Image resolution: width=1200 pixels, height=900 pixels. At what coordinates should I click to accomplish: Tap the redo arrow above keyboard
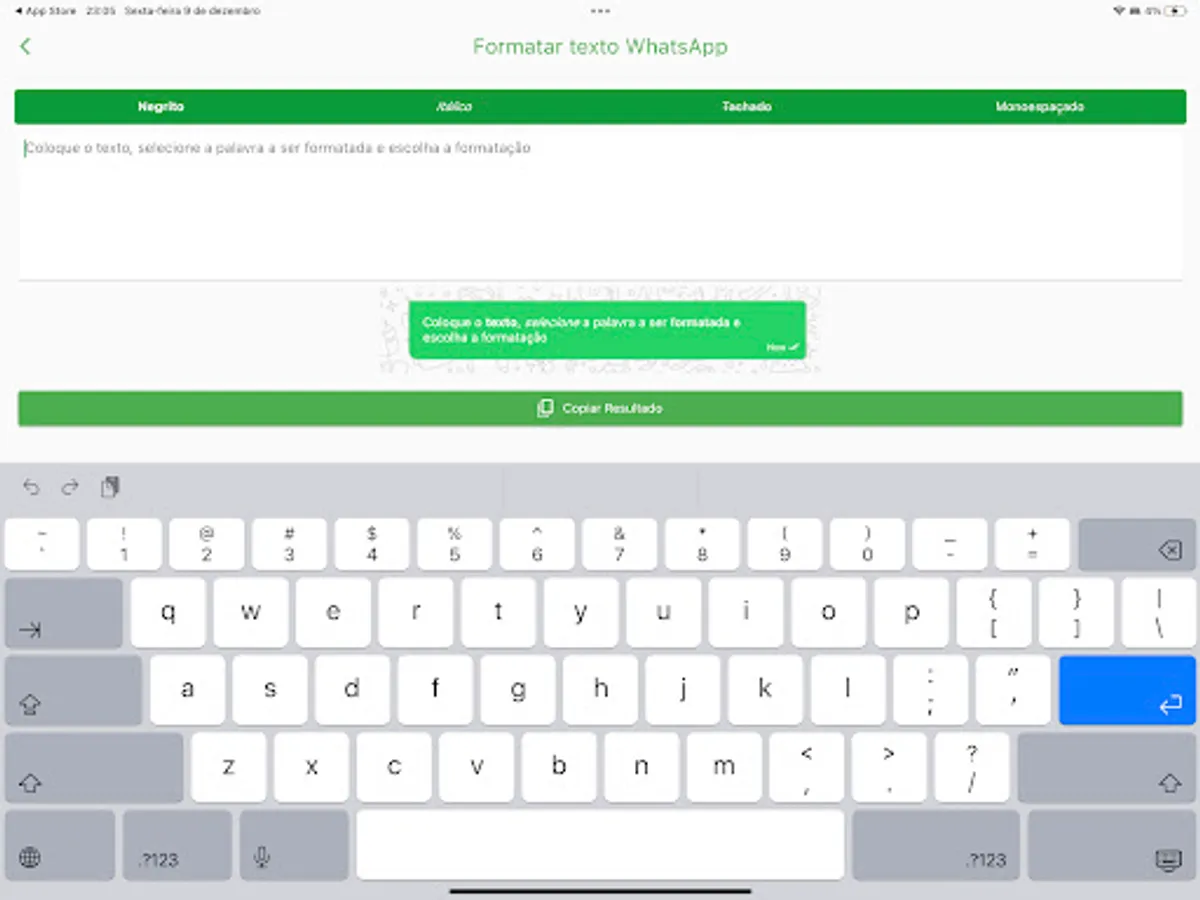(70, 487)
